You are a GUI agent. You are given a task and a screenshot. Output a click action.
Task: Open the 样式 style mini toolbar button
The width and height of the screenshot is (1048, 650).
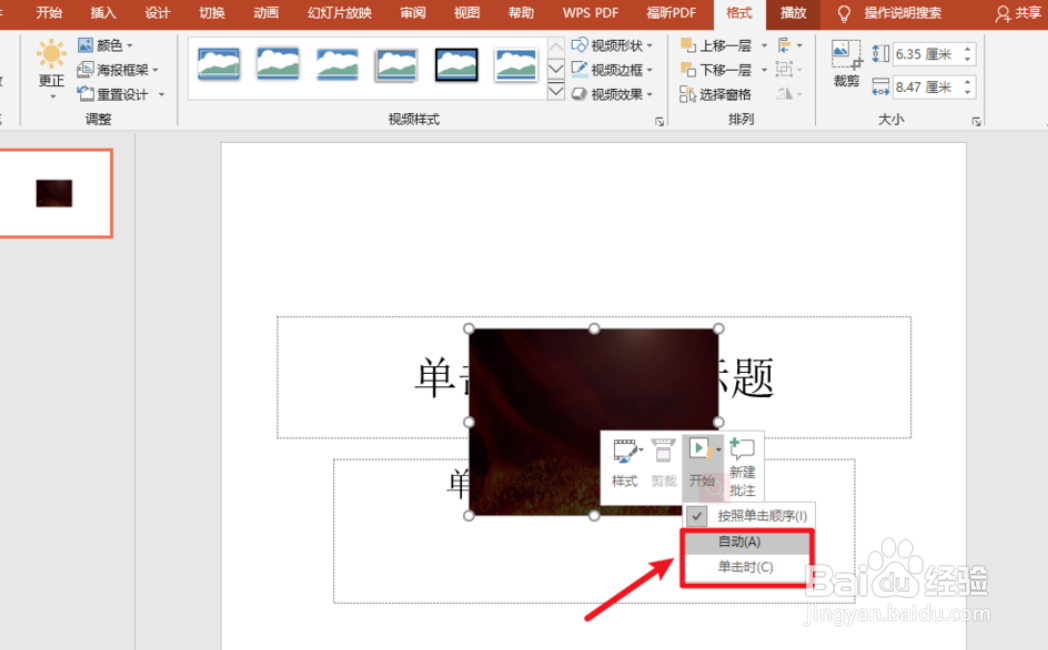(626, 463)
